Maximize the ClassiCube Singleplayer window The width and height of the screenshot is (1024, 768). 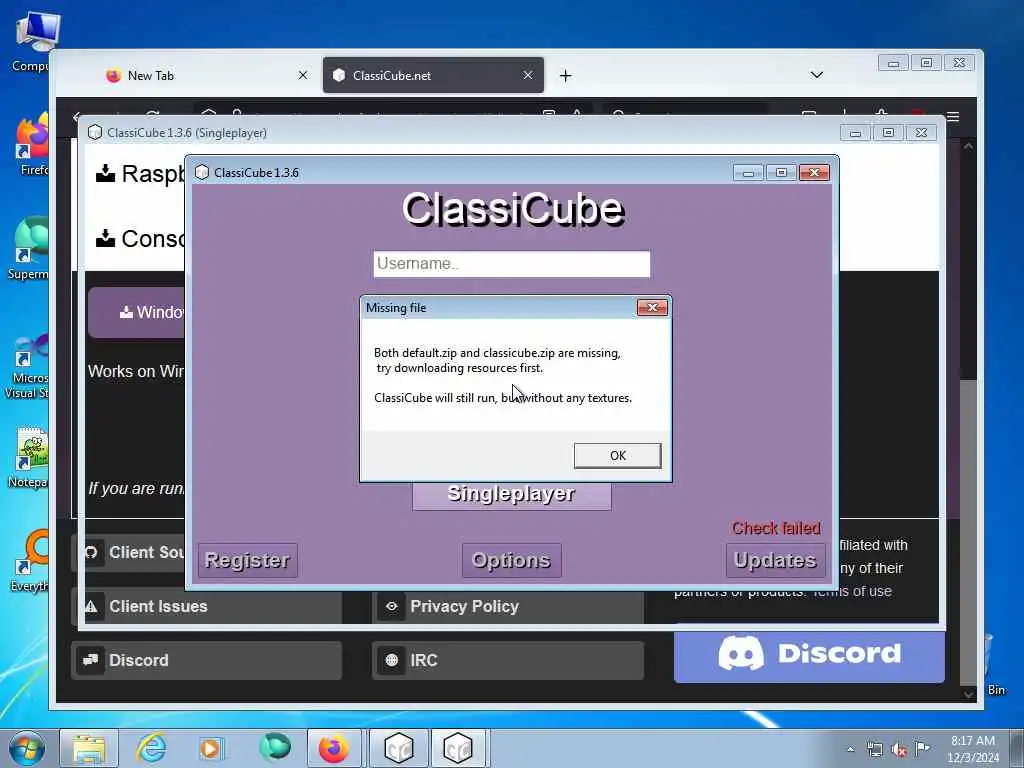pos(888,133)
